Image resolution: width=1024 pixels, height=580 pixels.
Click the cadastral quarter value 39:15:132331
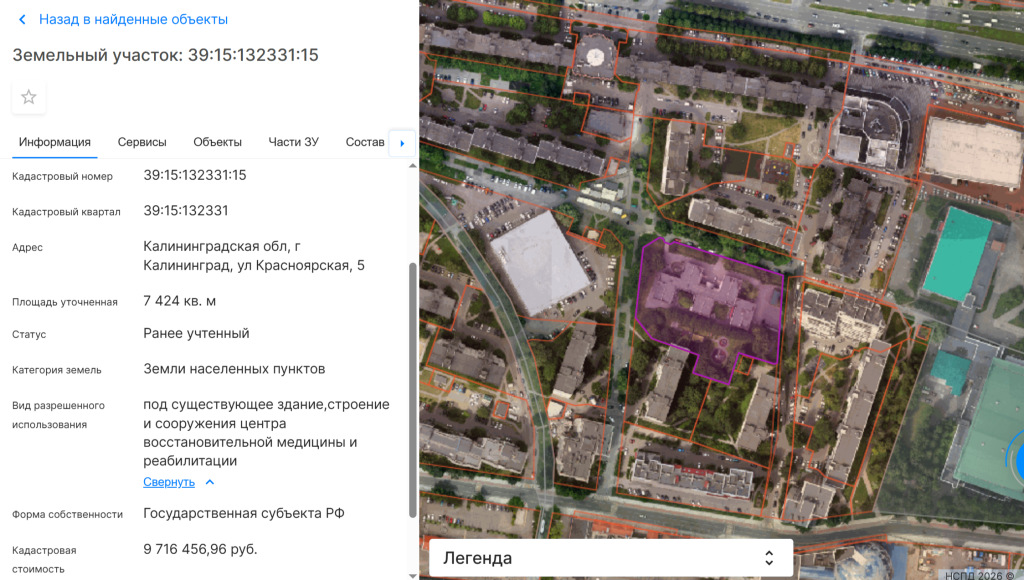[x=186, y=211]
